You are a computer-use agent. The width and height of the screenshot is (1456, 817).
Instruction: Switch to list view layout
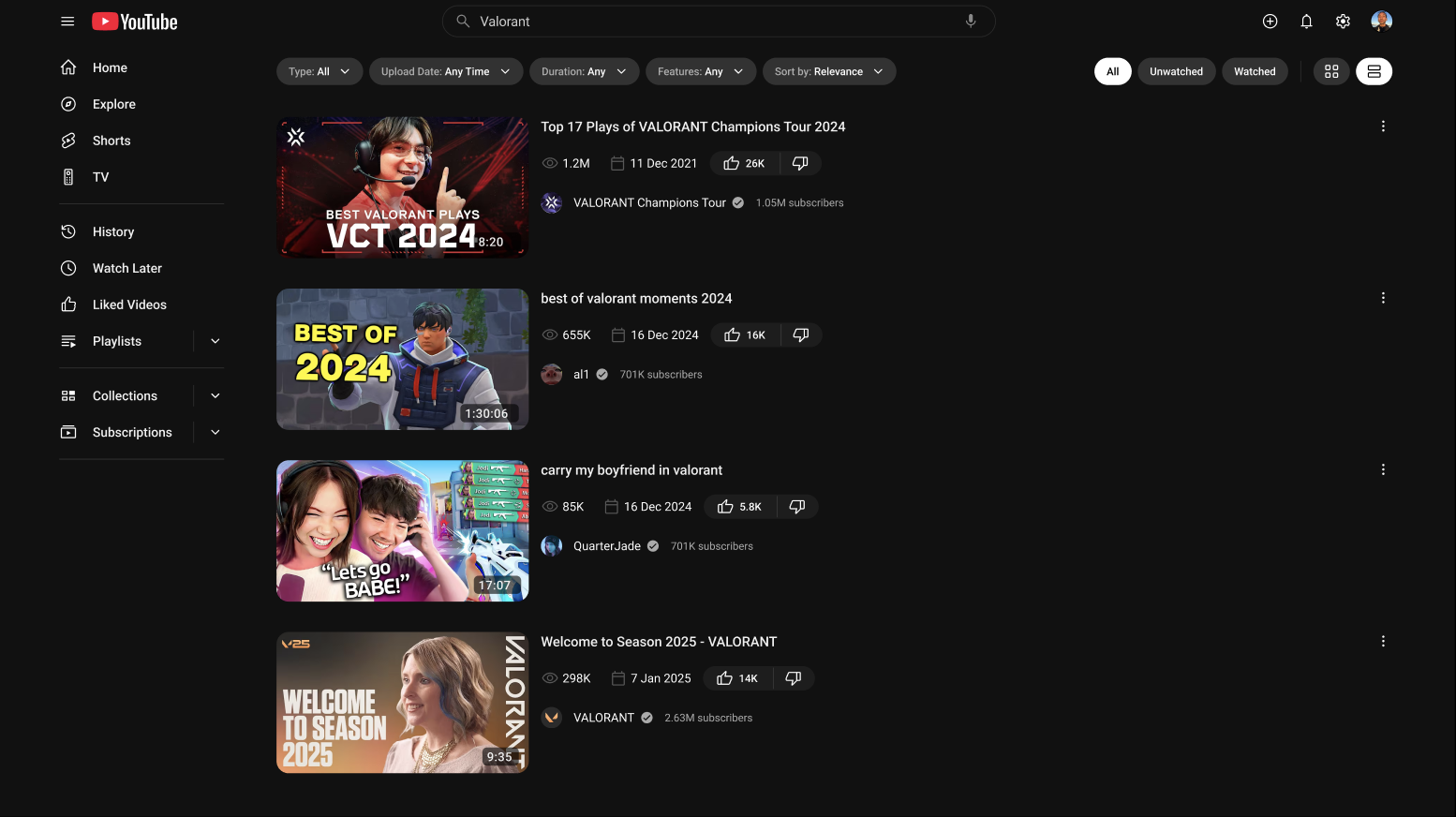click(1374, 71)
